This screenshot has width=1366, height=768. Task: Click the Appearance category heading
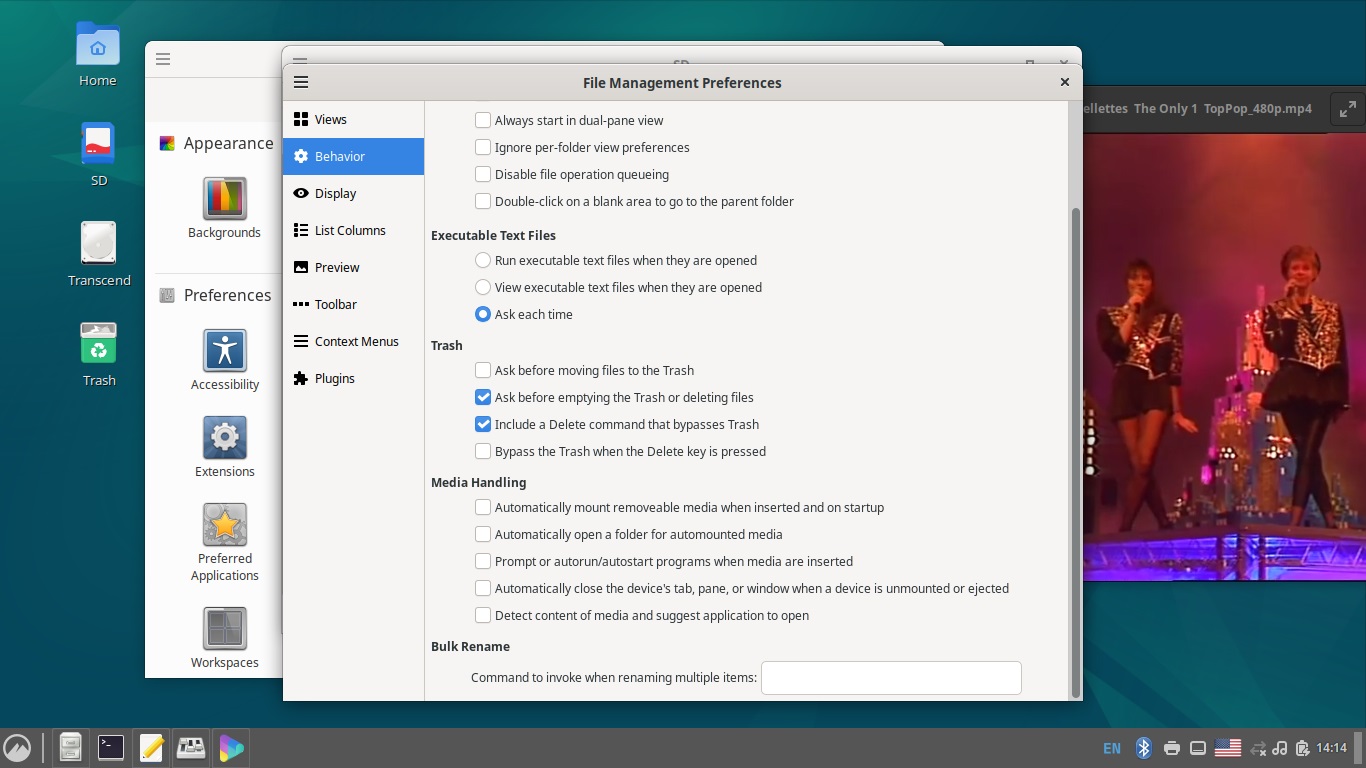(228, 143)
